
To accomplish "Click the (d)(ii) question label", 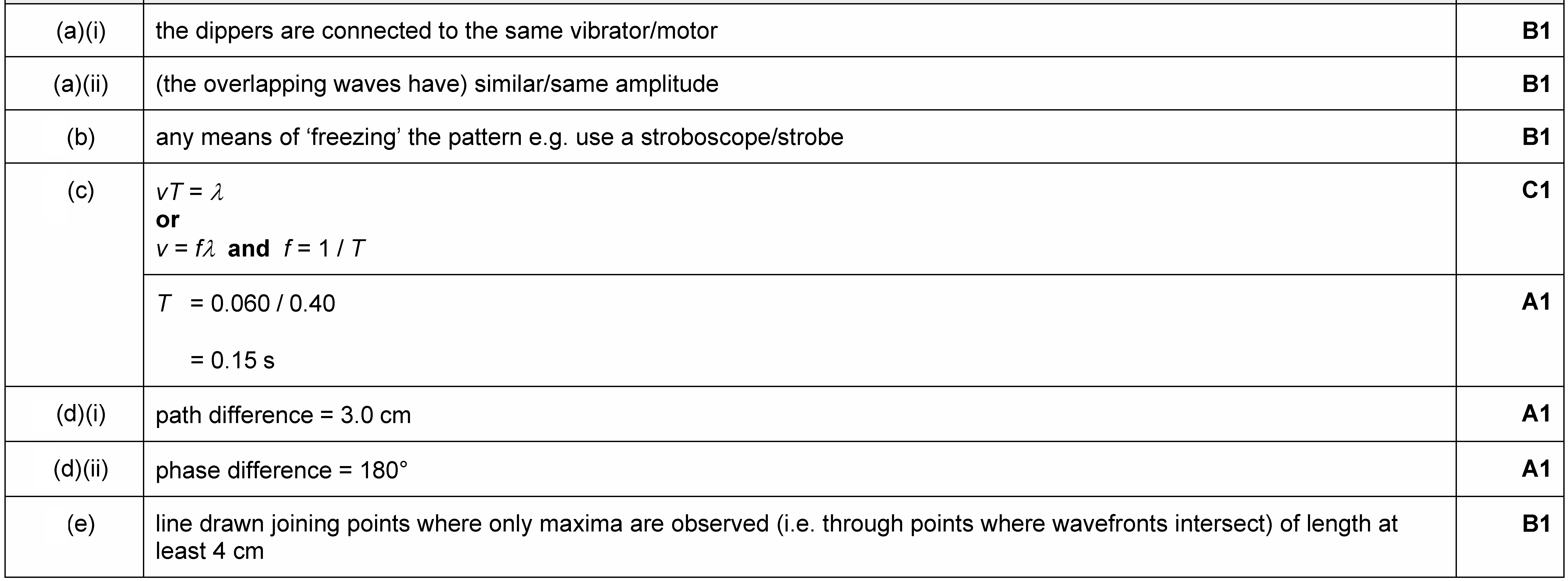I will (80, 469).
